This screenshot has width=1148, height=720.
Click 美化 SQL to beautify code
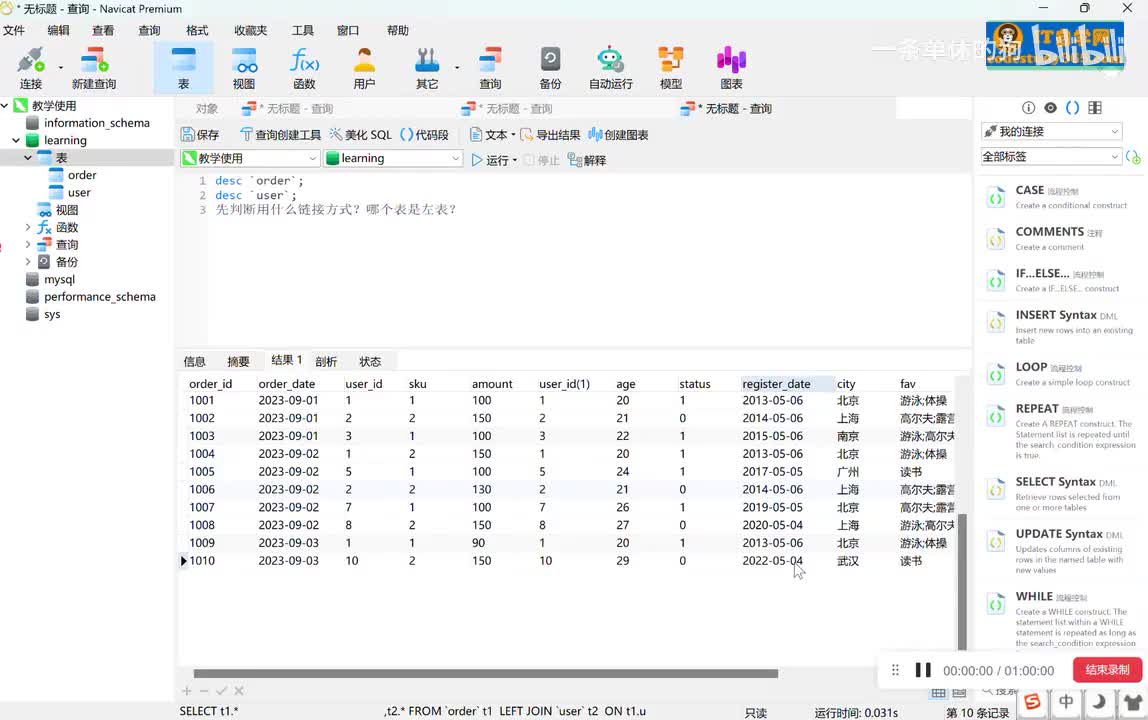(361, 135)
